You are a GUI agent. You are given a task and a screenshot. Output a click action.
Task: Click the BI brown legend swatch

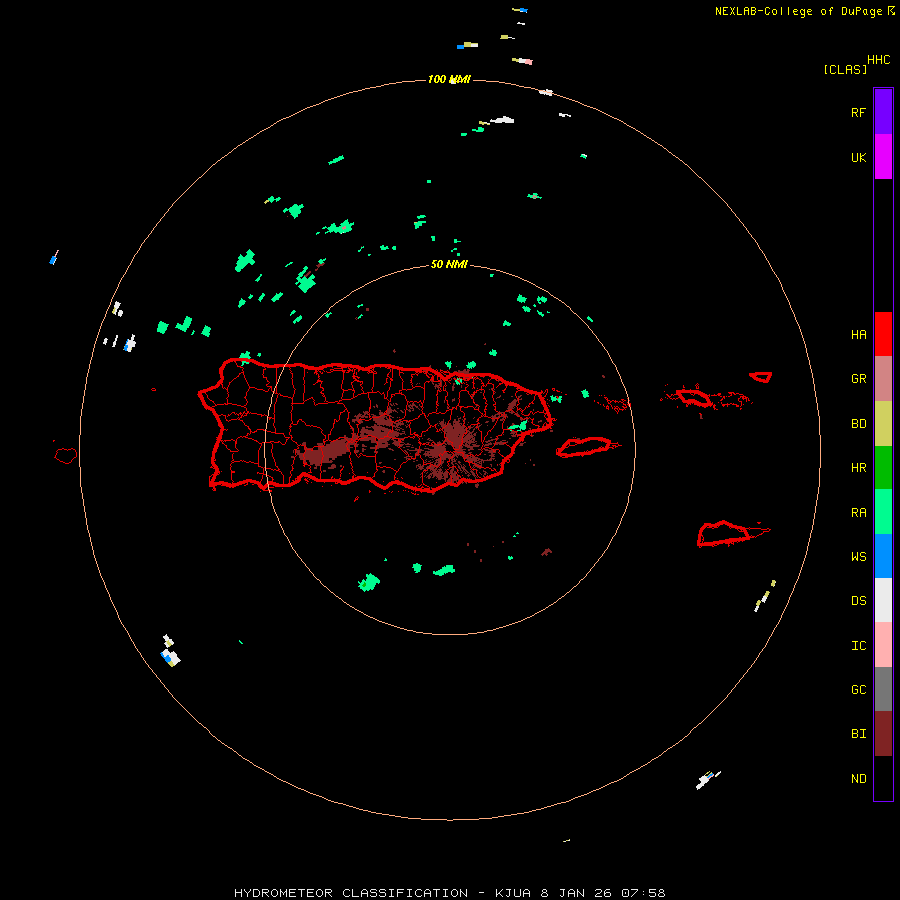[x=883, y=734]
